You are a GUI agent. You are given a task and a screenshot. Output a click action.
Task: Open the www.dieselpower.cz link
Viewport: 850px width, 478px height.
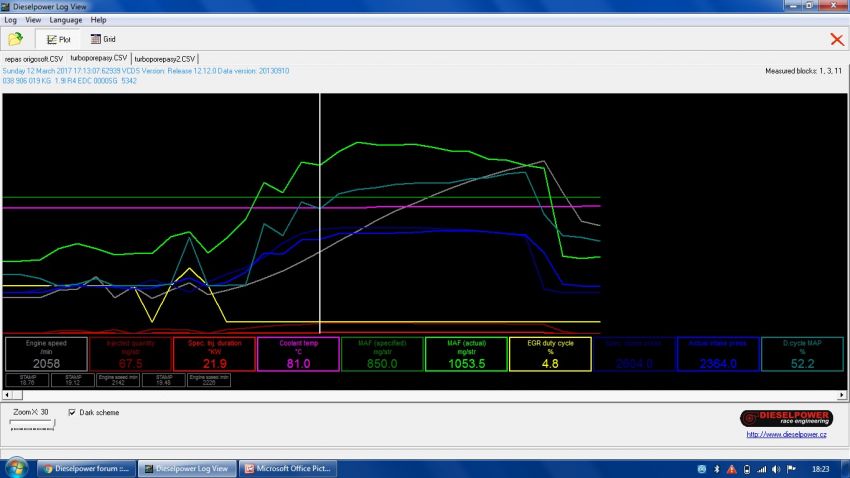point(786,435)
